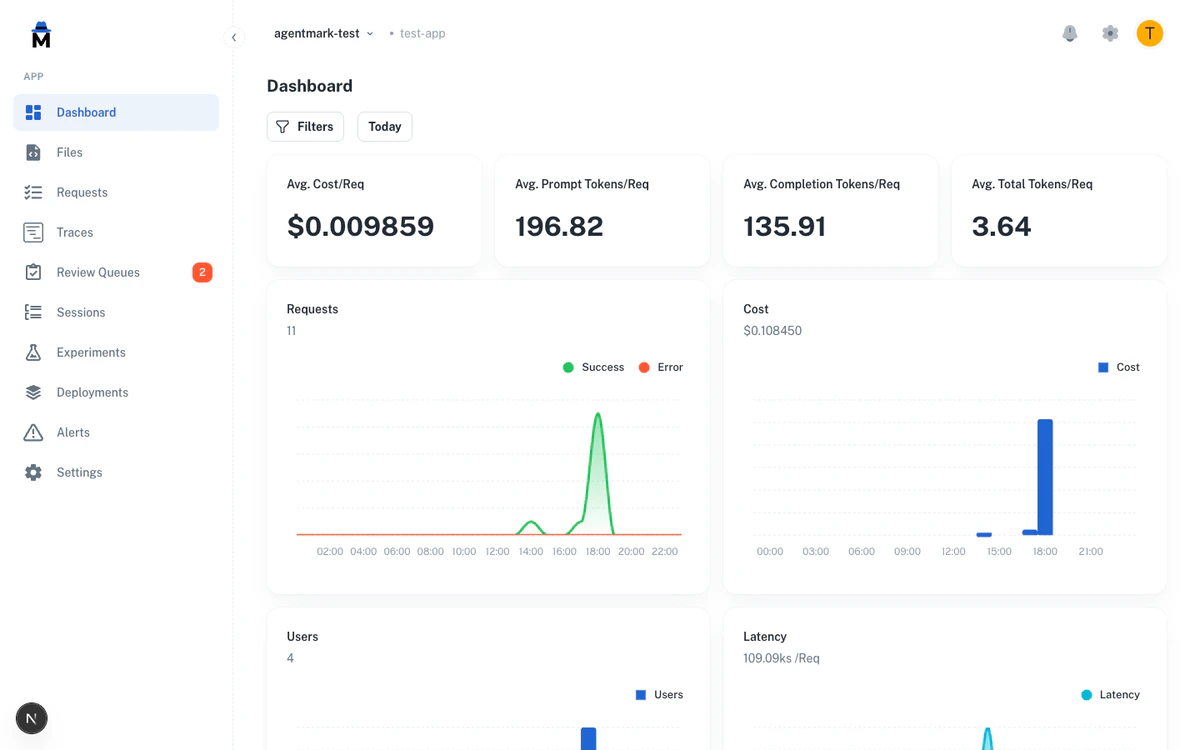Click the T profile avatar
The height and width of the screenshot is (750, 1200).
[1149, 33]
